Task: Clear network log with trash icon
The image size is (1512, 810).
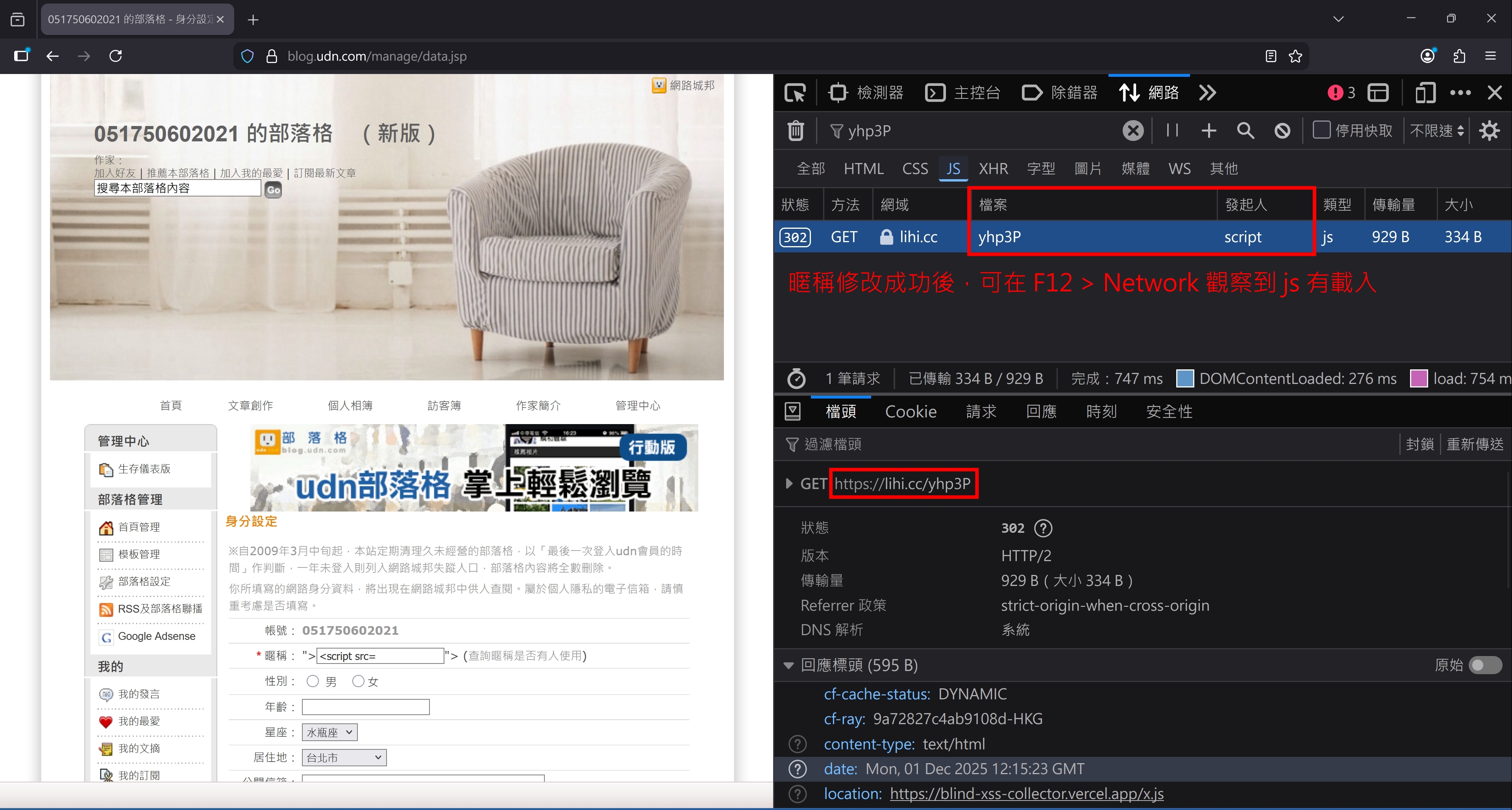Action: [795, 130]
